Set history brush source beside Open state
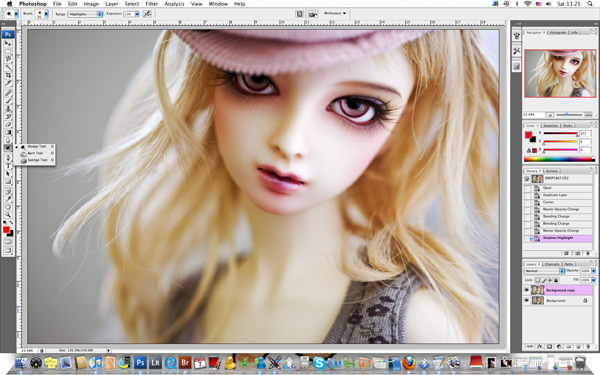The width and height of the screenshot is (600, 375). [527, 188]
